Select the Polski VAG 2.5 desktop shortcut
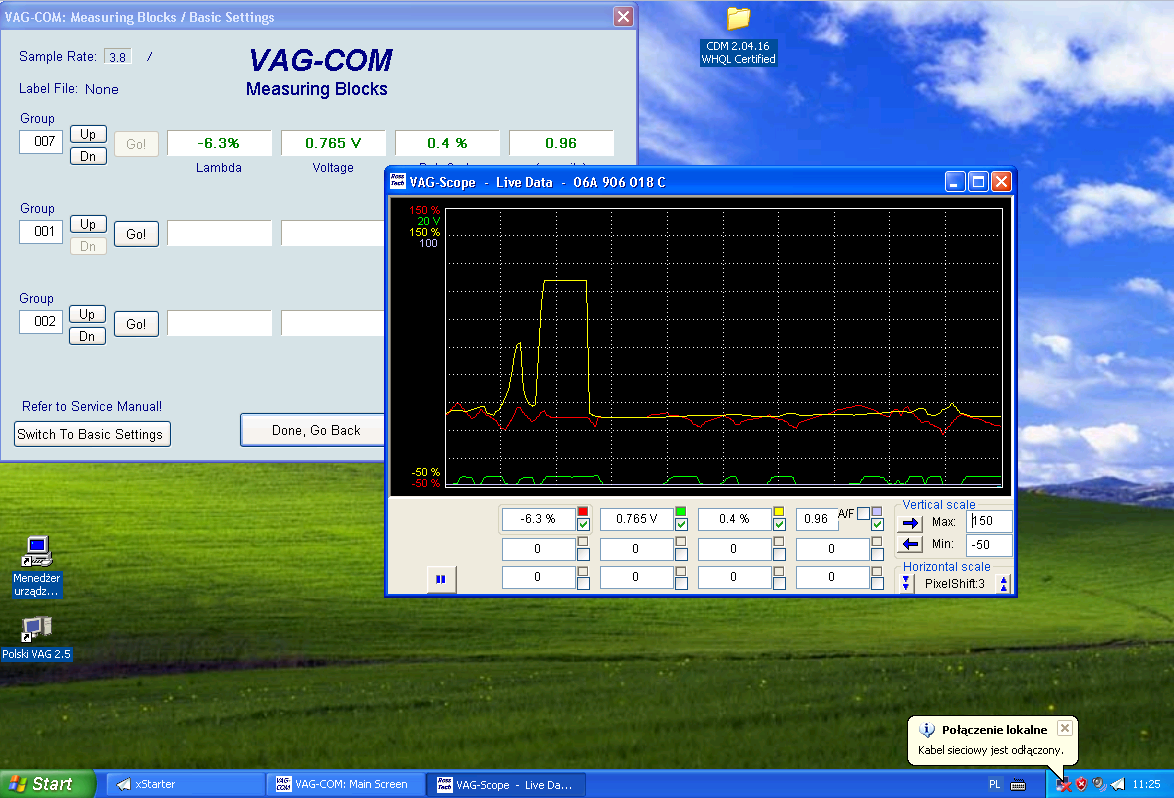The width and height of the screenshot is (1174, 798). tap(36, 639)
